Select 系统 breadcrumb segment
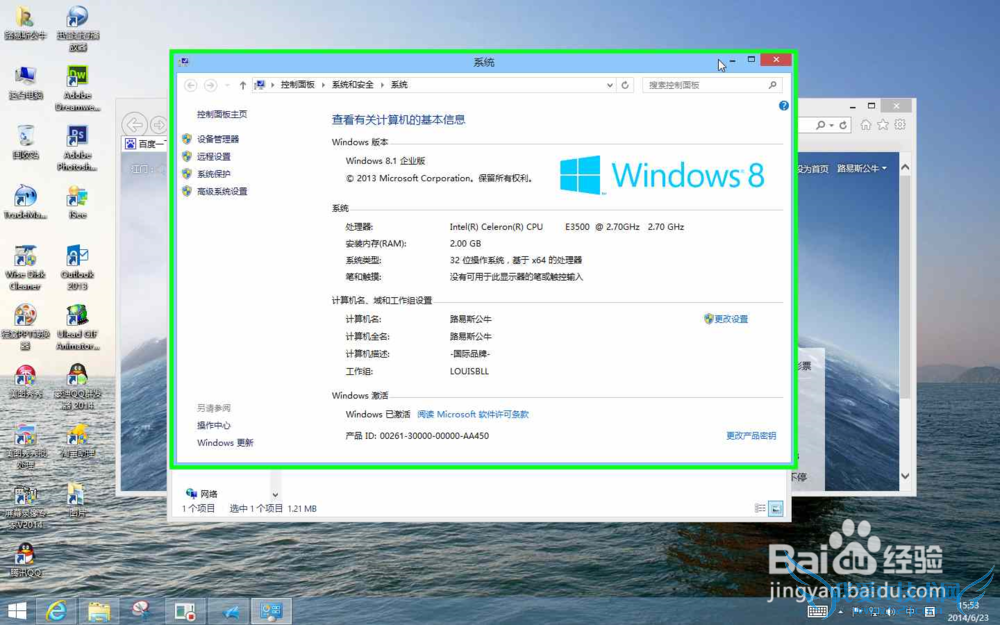 tap(399, 85)
